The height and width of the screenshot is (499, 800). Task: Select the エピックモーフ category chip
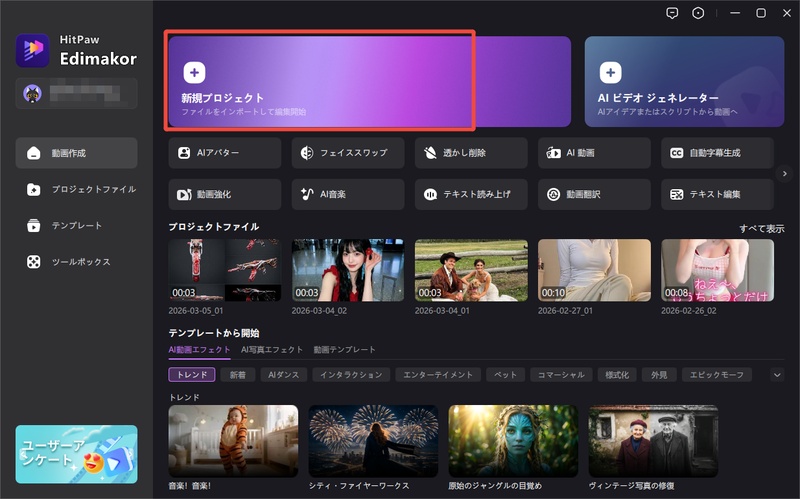[717, 375]
